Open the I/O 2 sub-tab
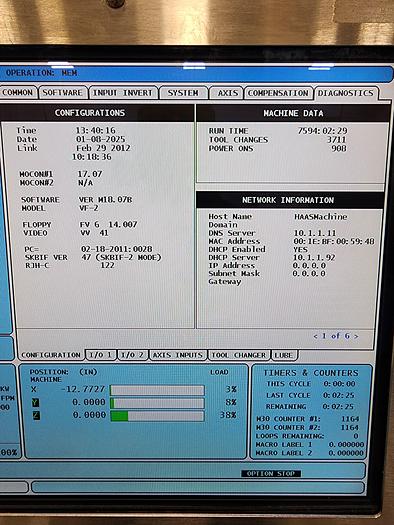Image resolution: width=394 pixels, height=525 pixels. (x=132, y=355)
